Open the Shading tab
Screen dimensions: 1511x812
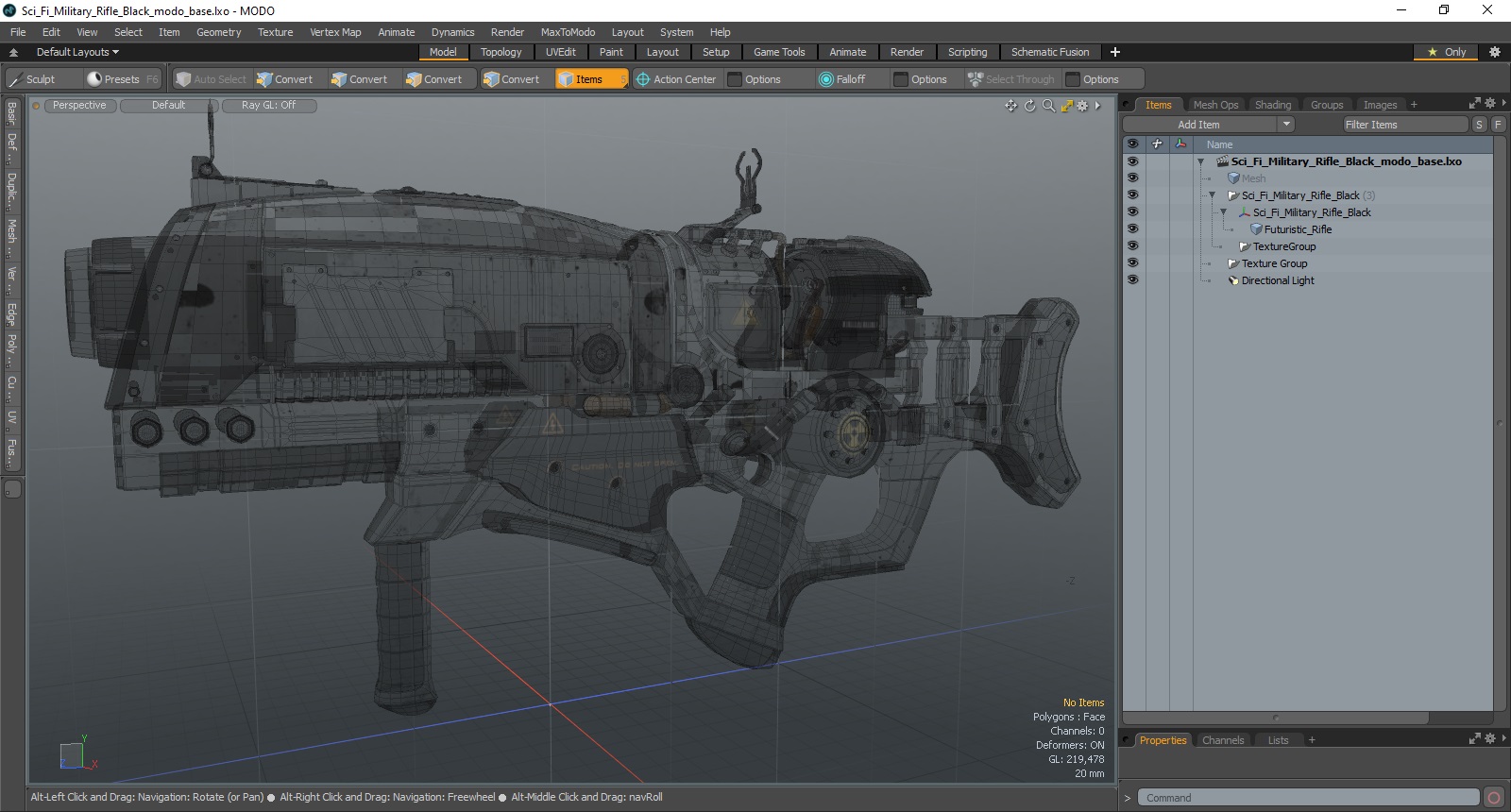click(1272, 105)
